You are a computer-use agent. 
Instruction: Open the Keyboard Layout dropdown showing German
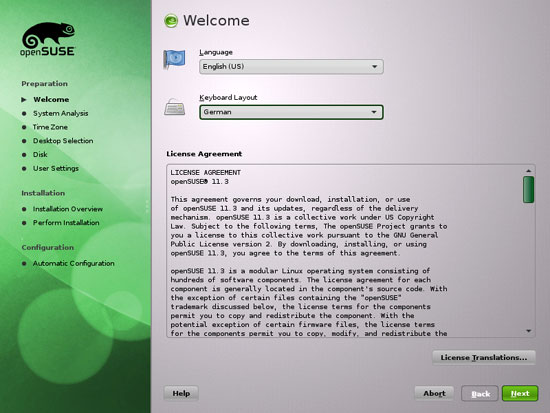point(291,112)
